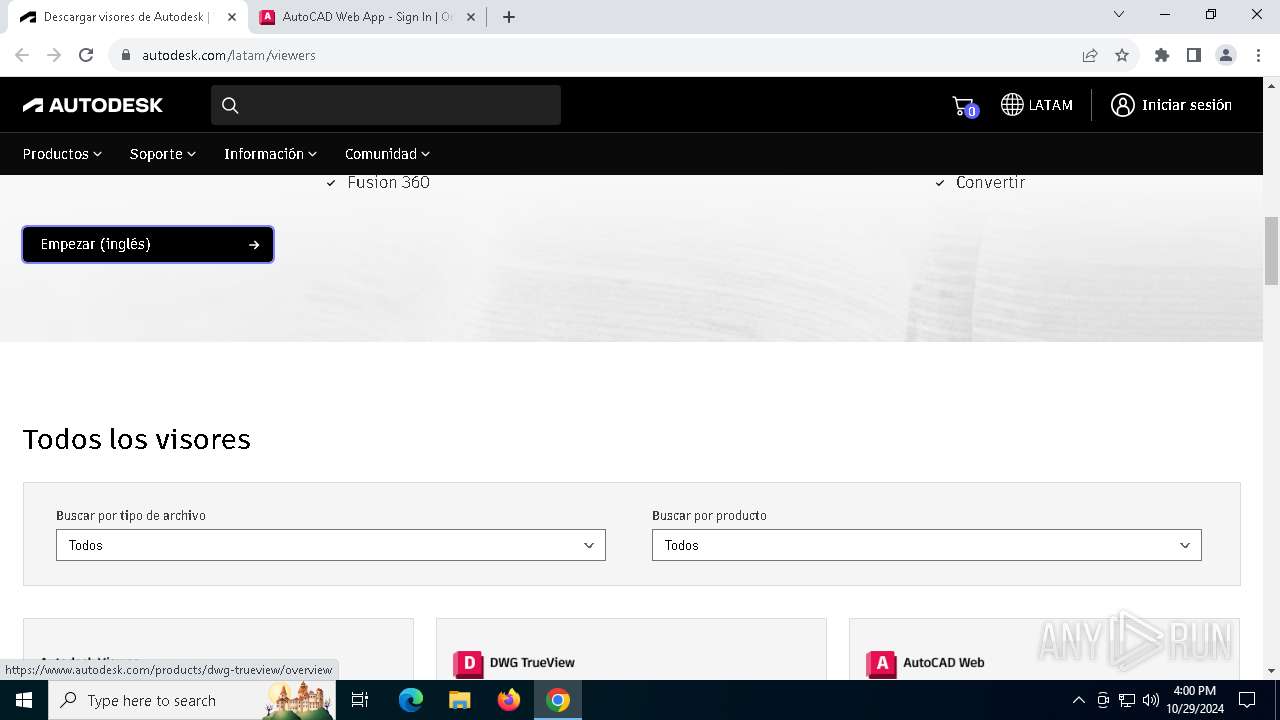Show hidden system tray icons
The image size is (1280, 720).
[x=1078, y=700]
